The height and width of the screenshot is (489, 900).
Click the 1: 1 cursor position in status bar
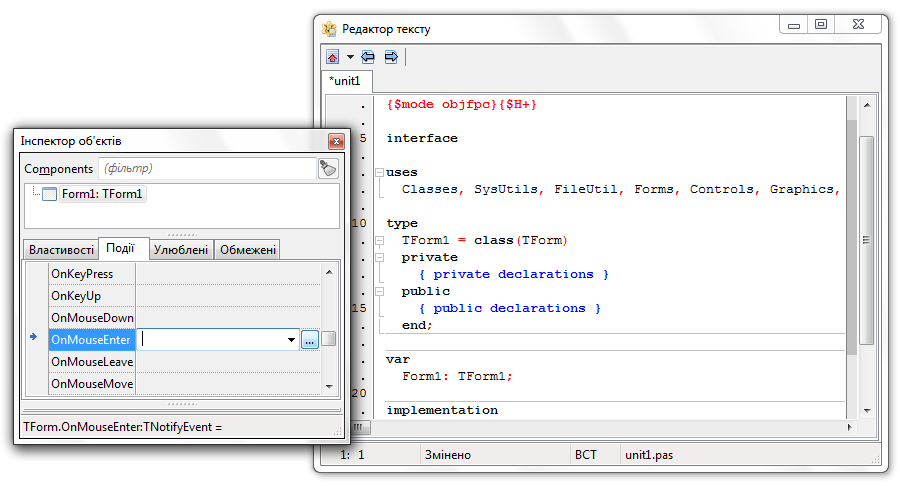click(352, 455)
